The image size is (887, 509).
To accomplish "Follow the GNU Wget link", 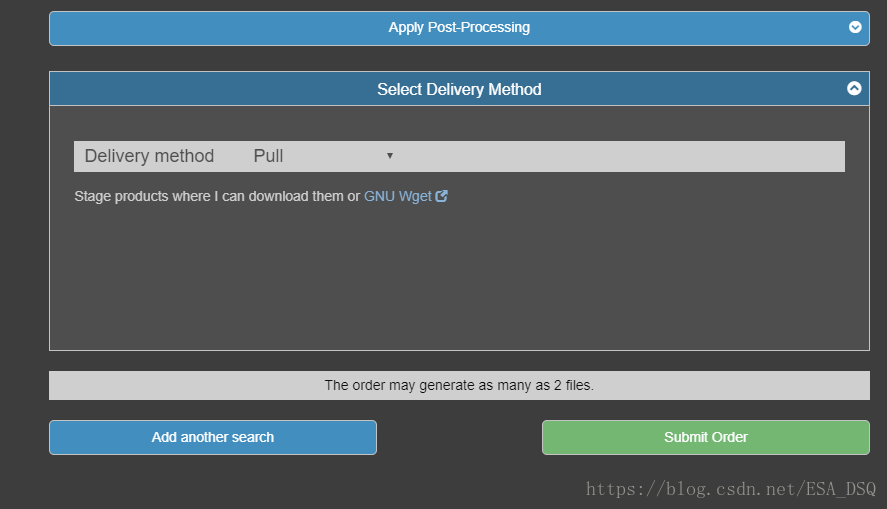I will pyautogui.click(x=398, y=196).
